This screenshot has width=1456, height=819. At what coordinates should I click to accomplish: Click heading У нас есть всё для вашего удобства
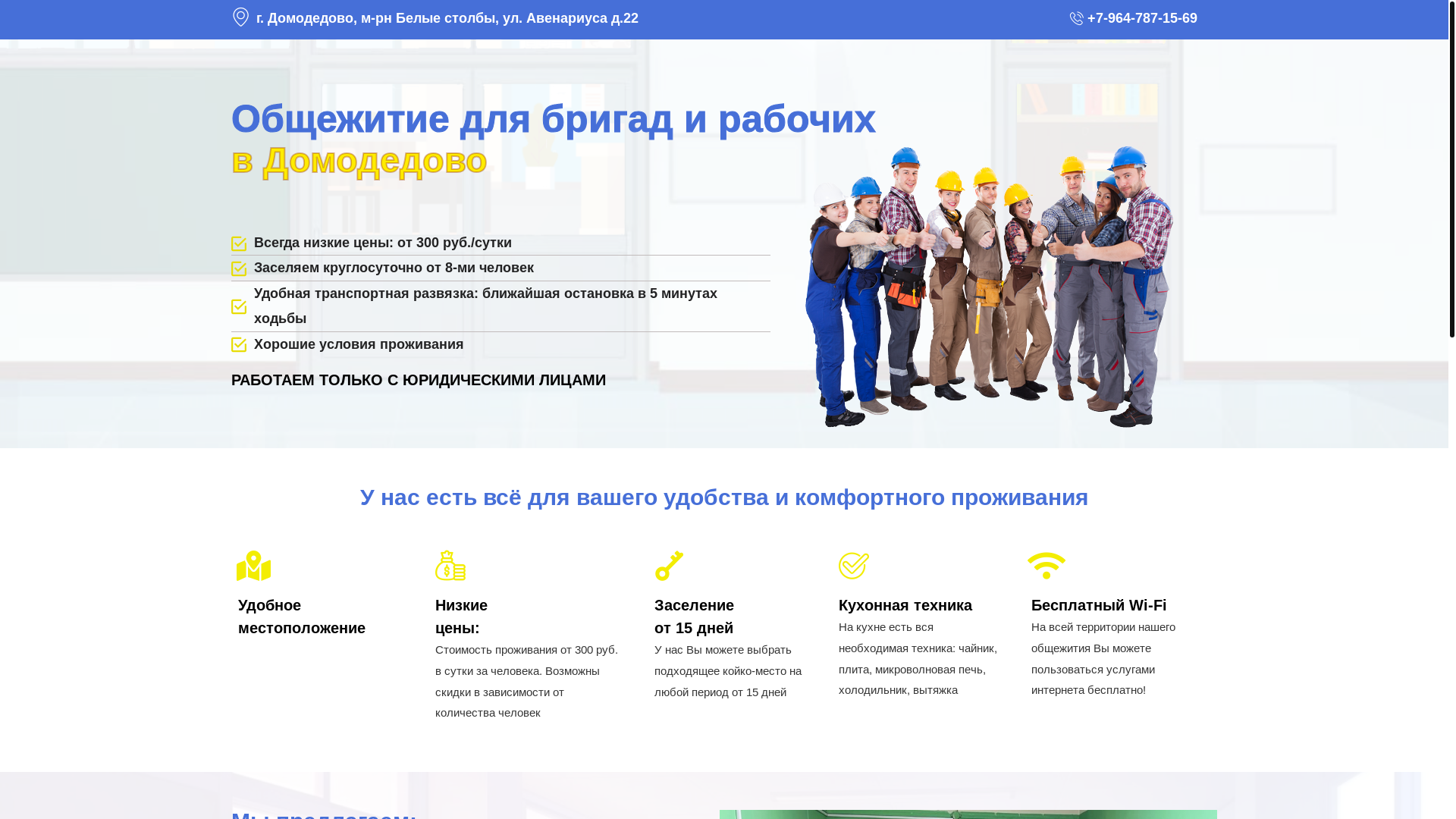point(724,497)
